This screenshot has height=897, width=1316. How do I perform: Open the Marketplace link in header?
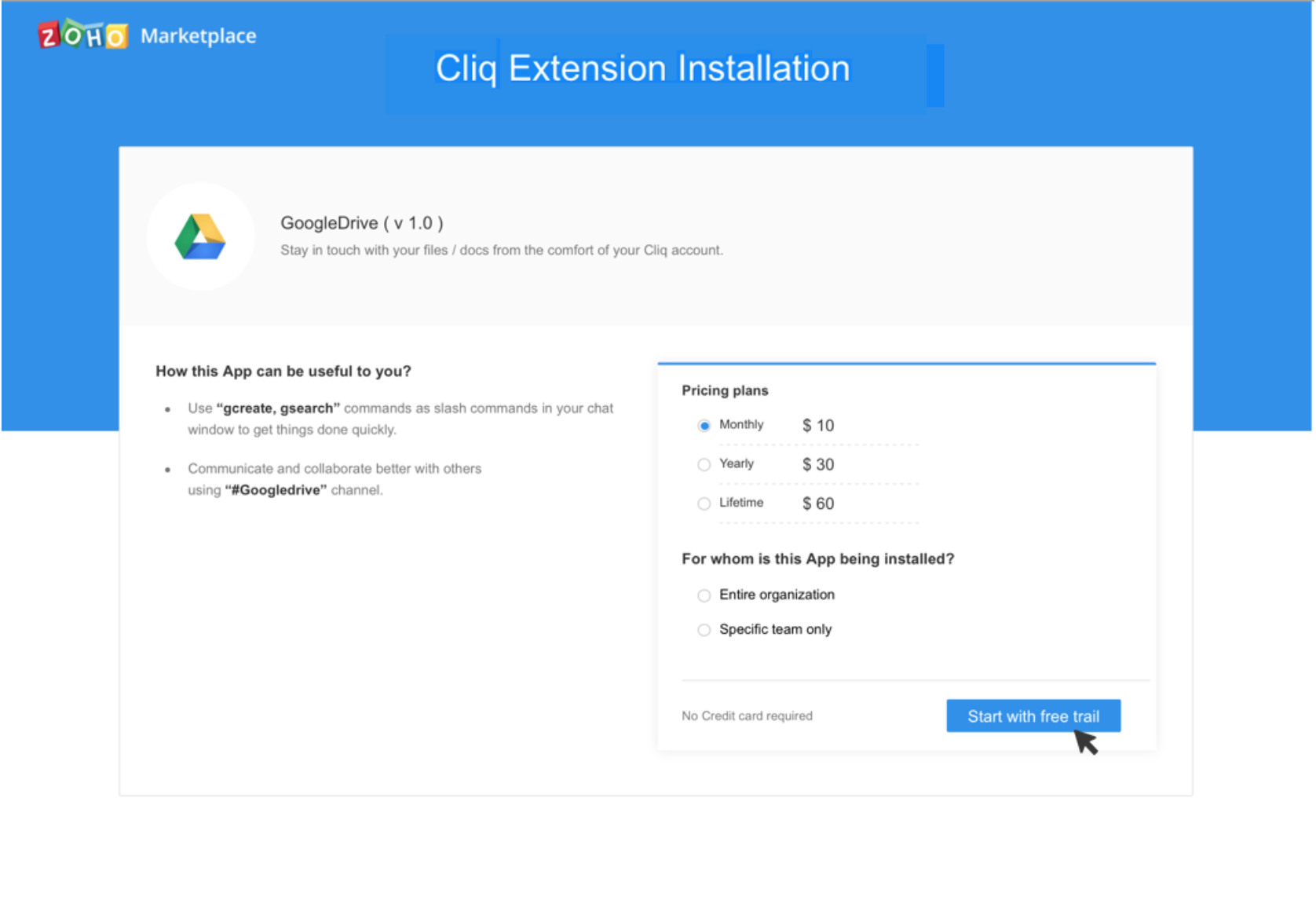coord(198,36)
